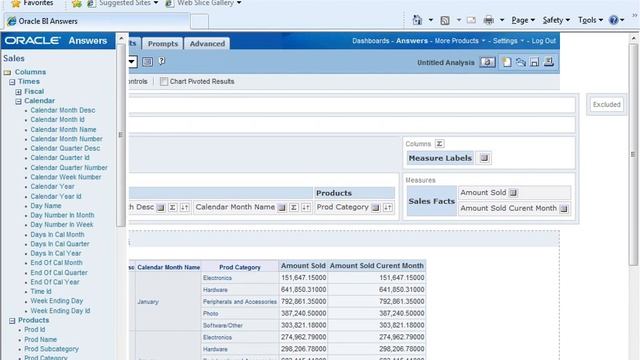
Task: Click main page vertical scrollbar thumb
Action: [x=633, y=155]
